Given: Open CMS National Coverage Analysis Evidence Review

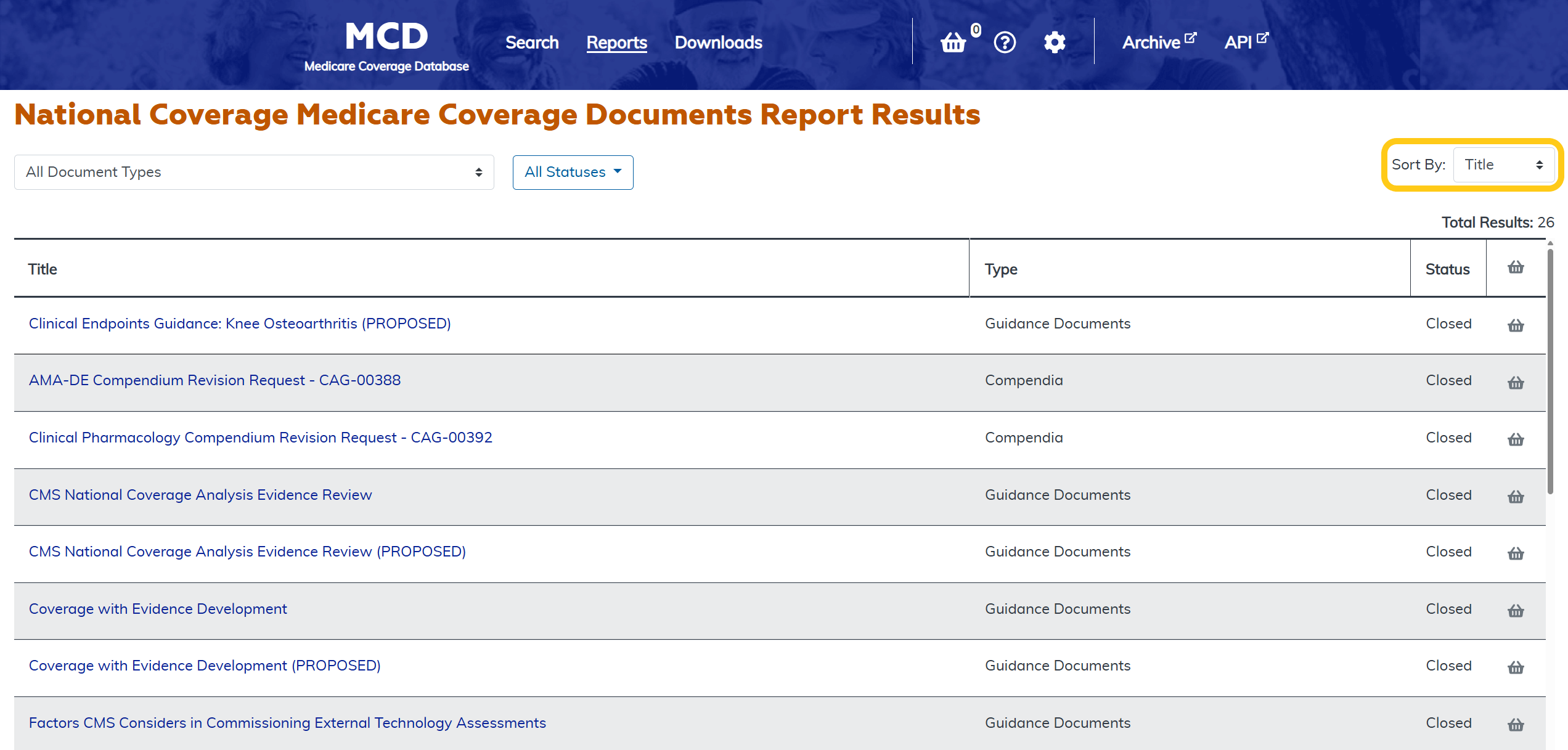Looking at the screenshot, I should [x=200, y=495].
